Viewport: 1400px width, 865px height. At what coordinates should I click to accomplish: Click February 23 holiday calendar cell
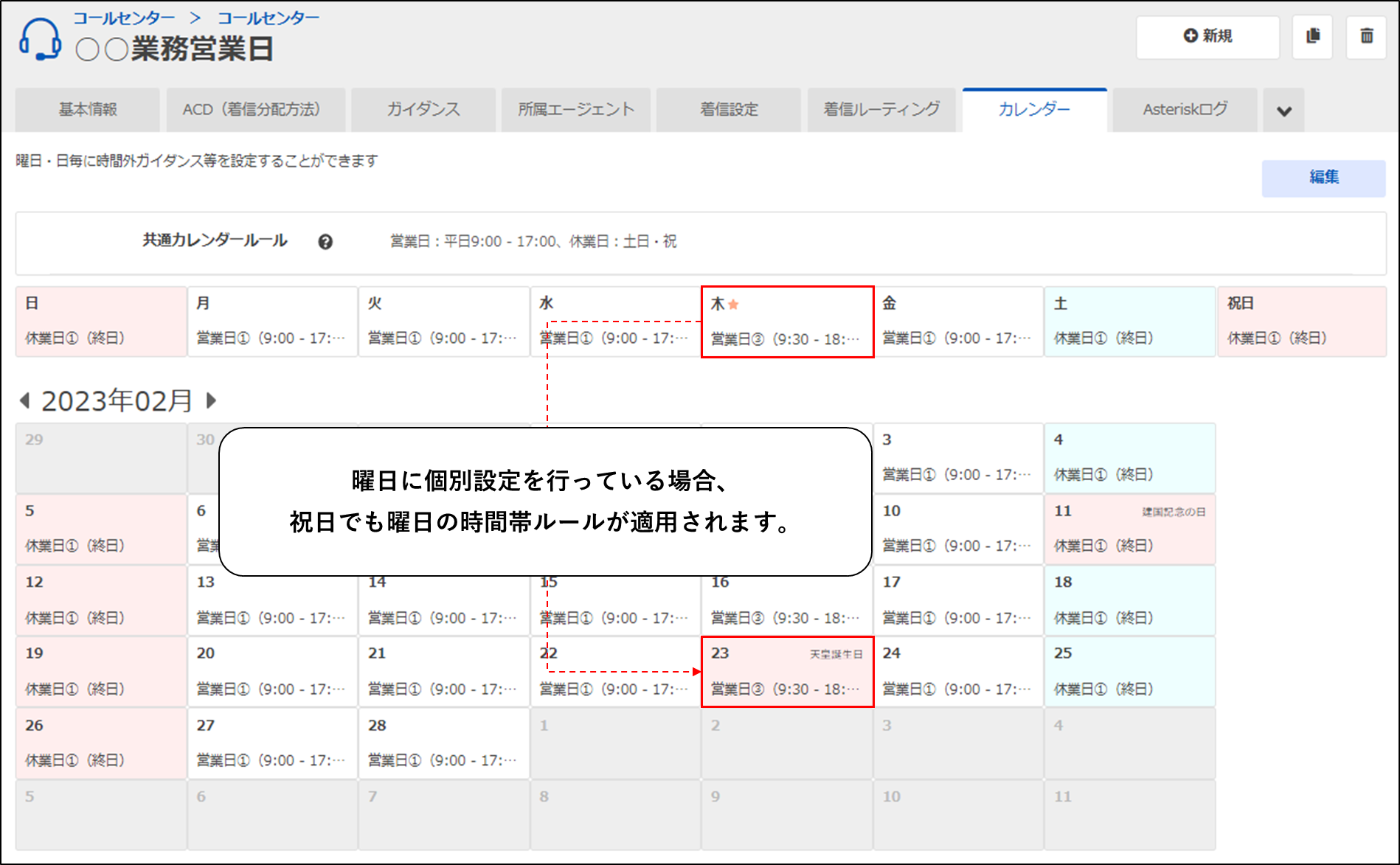pyautogui.click(x=787, y=672)
